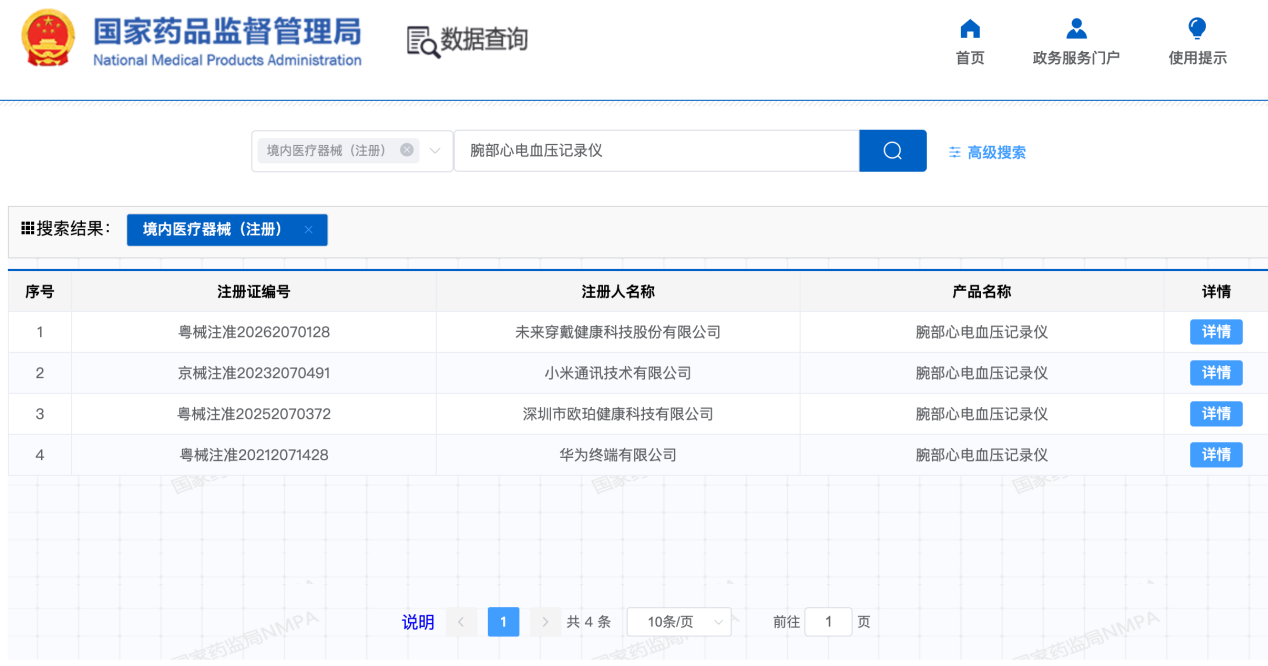Go to next page arrow
The width and height of the screenshot is (1268, 666).
coord(545,622)
